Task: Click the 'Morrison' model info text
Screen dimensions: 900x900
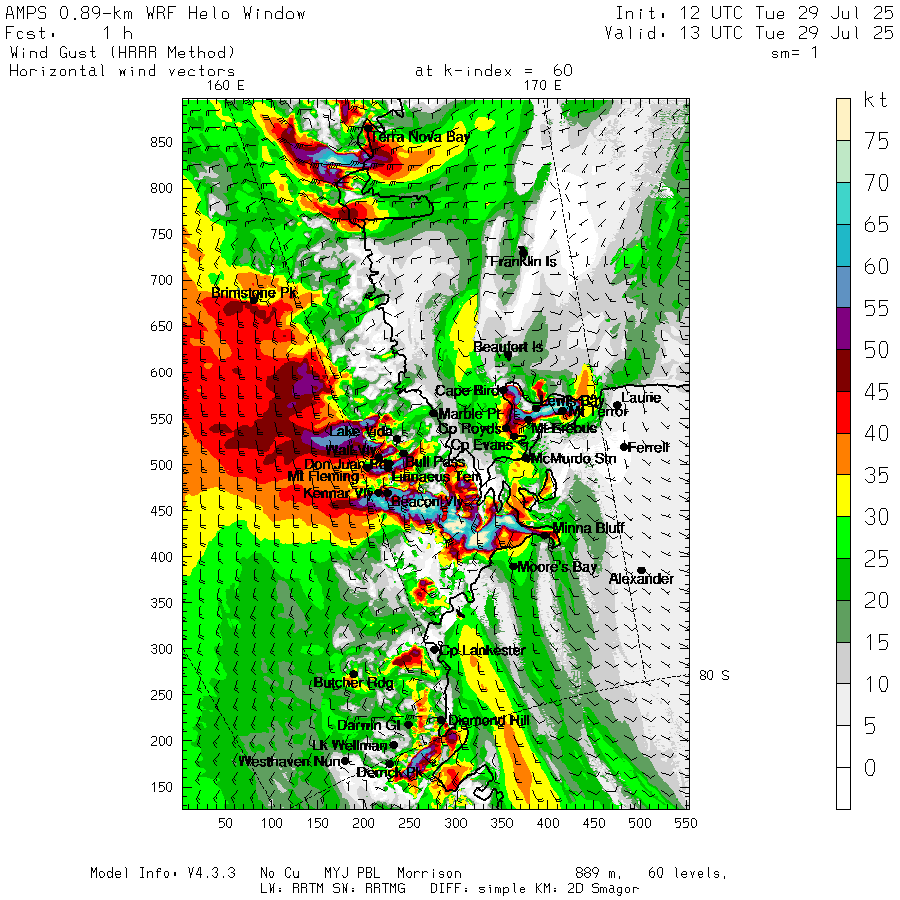Action: (429, 874)
